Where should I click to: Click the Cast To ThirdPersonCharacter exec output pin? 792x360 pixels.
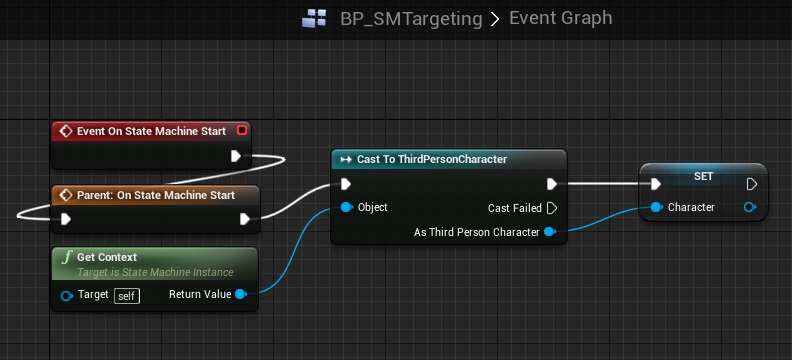click(x=552, y=184)
